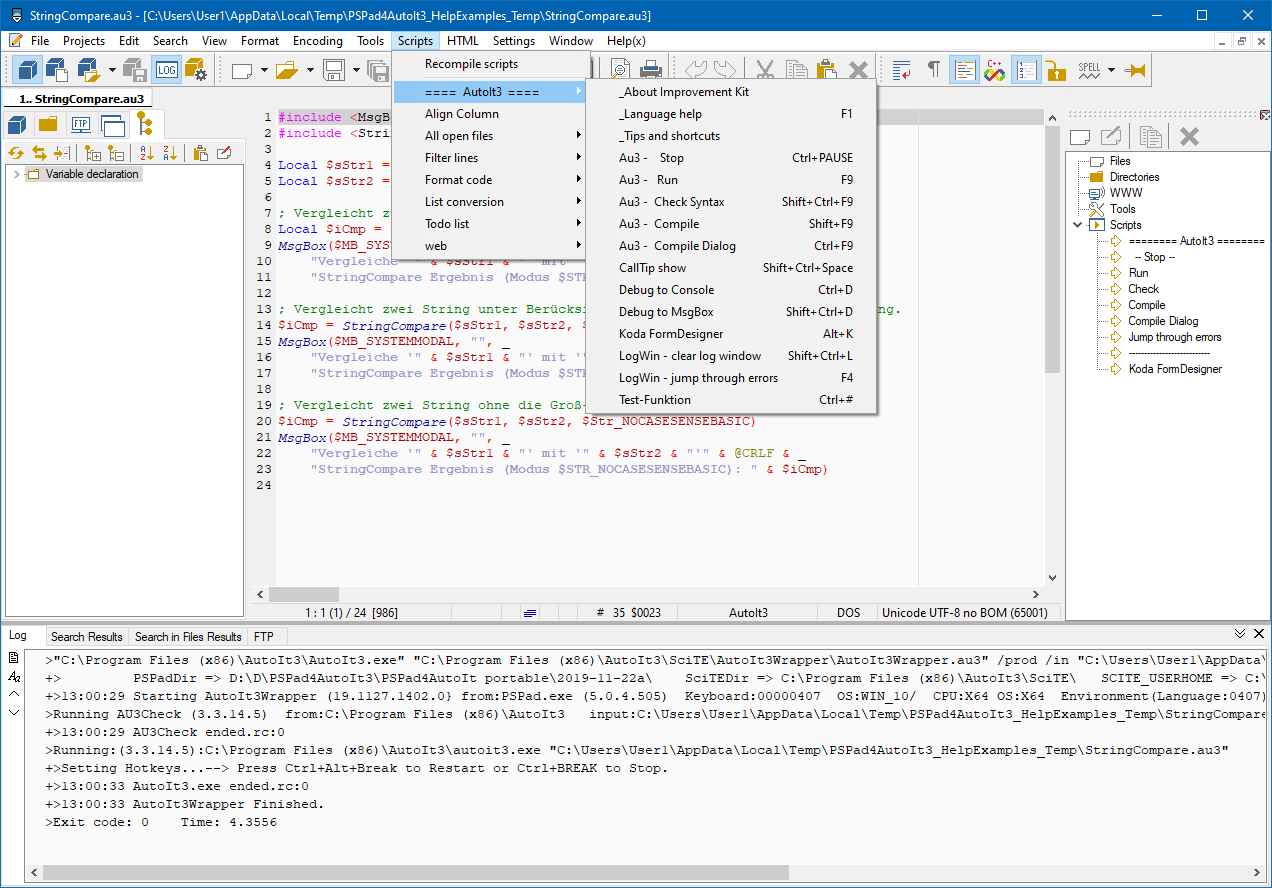Click the sort A-Z ascending icon
Image resolution: width=1272 pixels, height=888 pixels.
(147, 153)
